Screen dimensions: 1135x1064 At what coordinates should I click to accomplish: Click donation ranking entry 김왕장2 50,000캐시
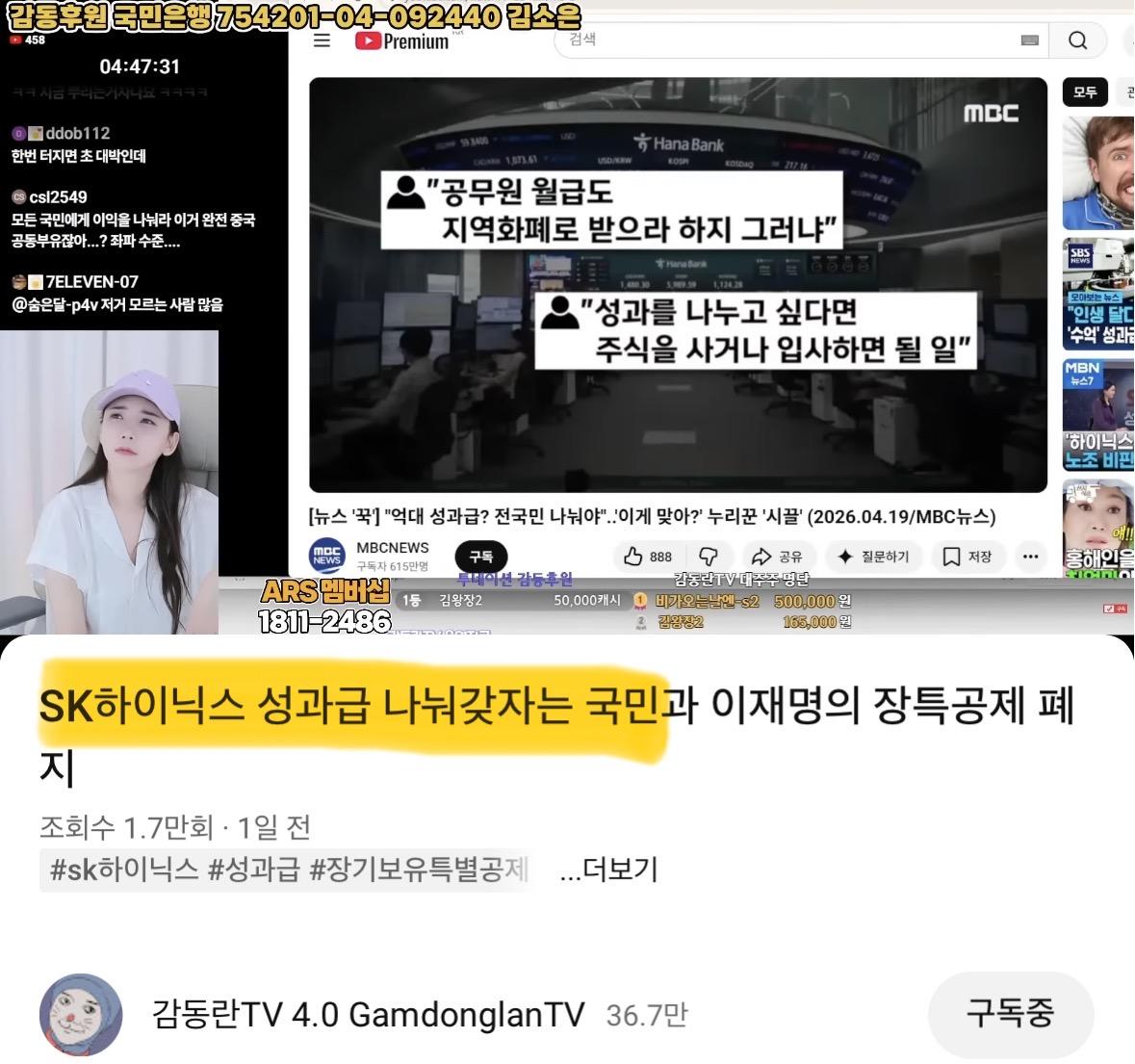[511, 600]
